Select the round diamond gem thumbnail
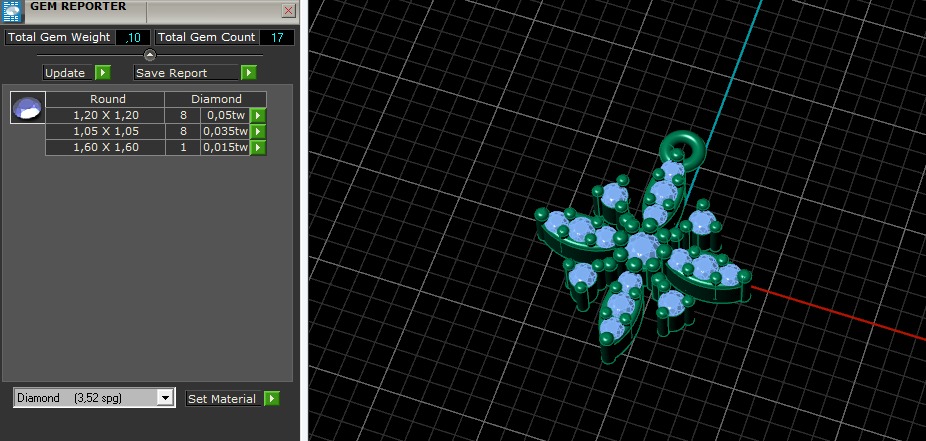Screen dimensions: 926x441 point(28,107)
